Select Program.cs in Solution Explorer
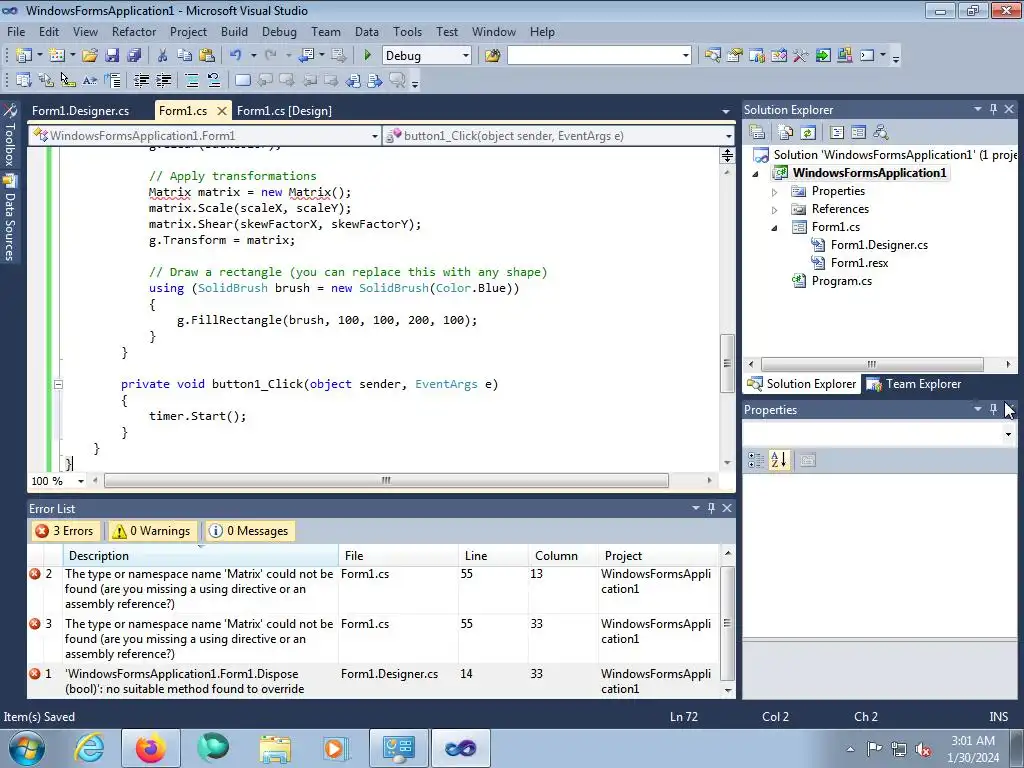This screenshot has width=1024, height=768. [841, 281]
